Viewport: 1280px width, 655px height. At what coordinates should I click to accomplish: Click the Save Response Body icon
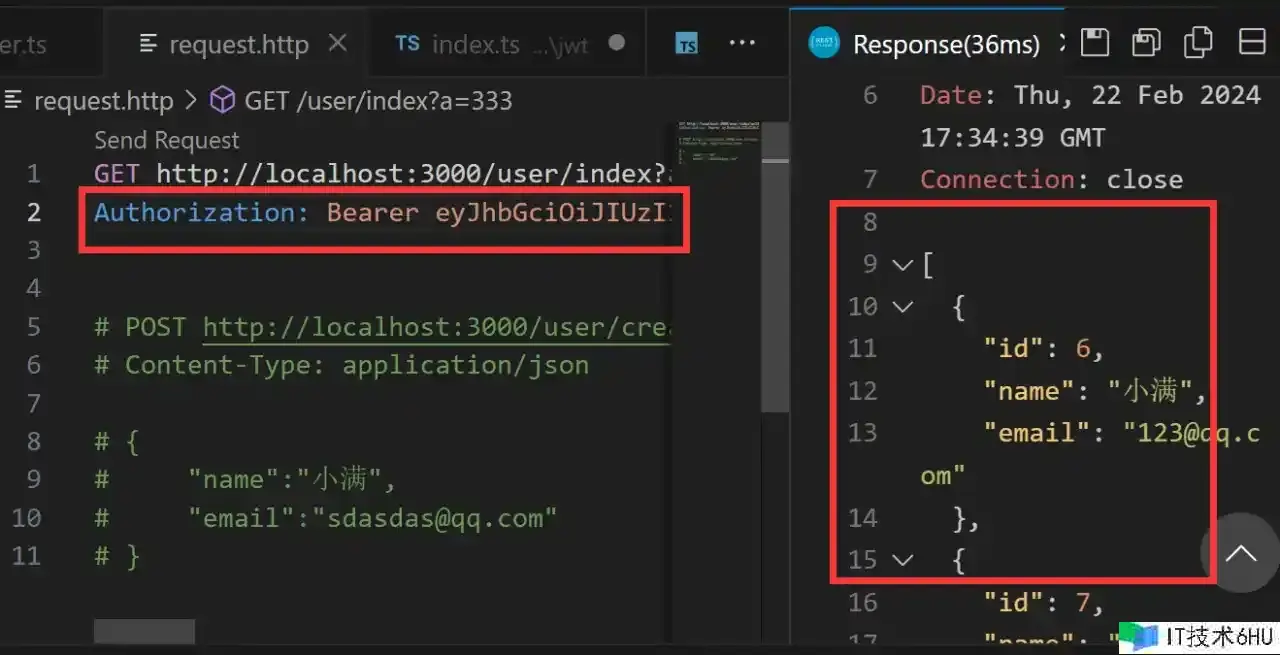pos(1146,42)
